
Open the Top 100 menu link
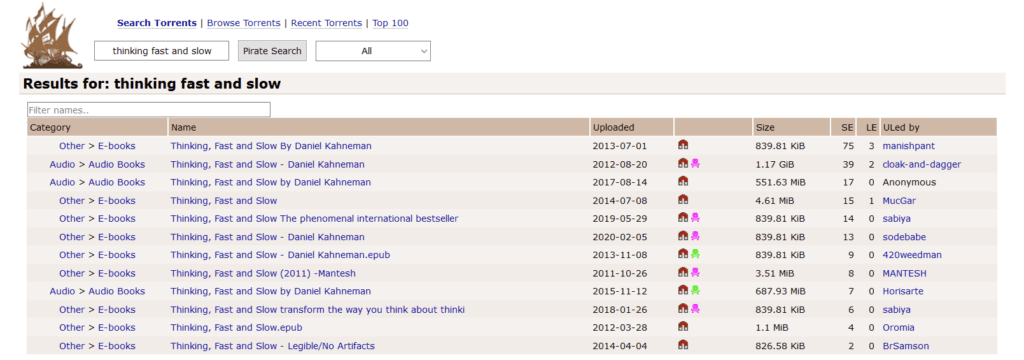click(391, 23)
